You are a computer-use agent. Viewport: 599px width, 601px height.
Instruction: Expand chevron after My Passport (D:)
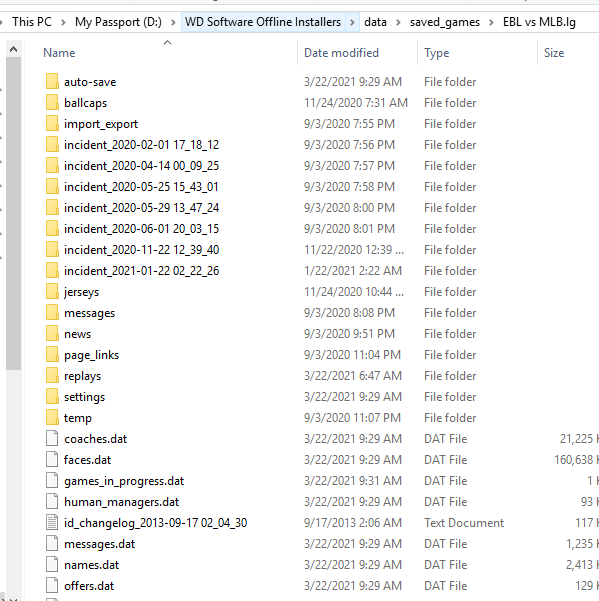(173, 22)
